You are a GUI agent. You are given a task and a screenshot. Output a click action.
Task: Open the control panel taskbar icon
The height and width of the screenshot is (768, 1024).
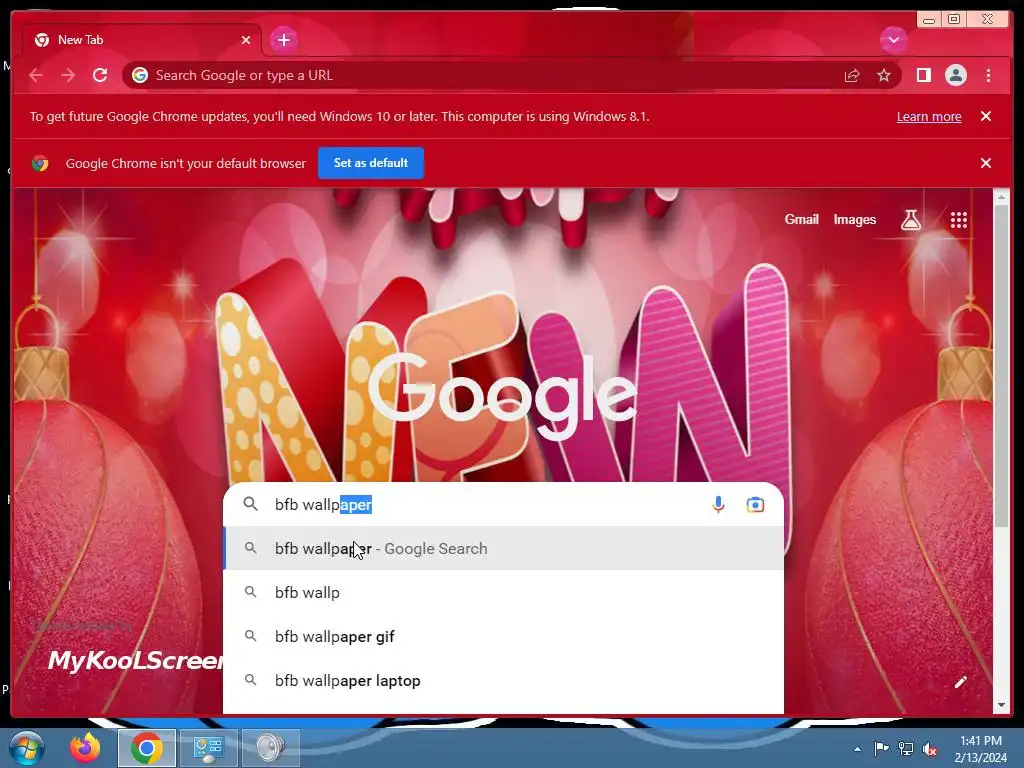[x=208, y=748]
